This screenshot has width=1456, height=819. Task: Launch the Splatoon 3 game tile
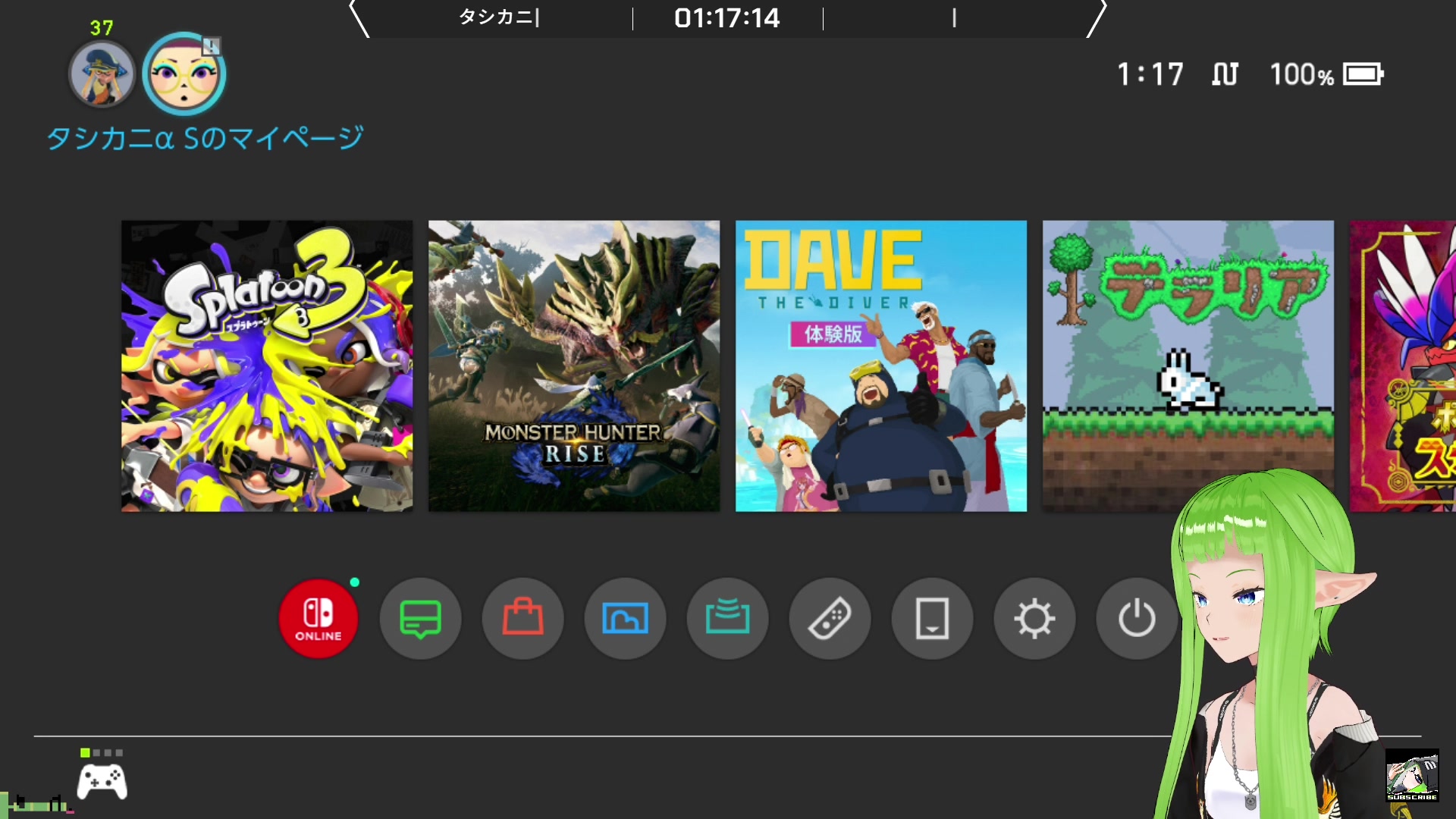[x=267, y=366]
